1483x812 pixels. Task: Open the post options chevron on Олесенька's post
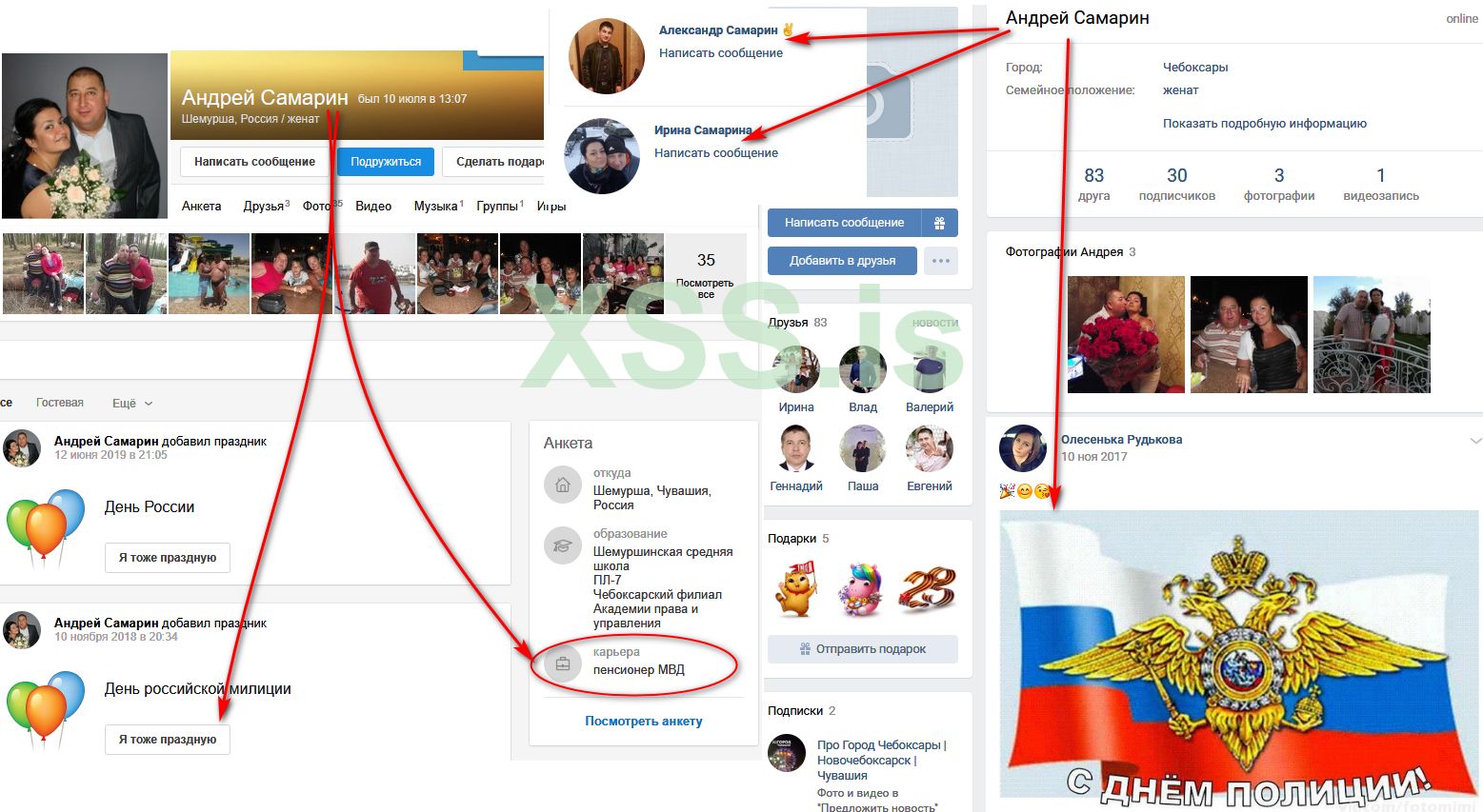click(x=1475, y=441)
